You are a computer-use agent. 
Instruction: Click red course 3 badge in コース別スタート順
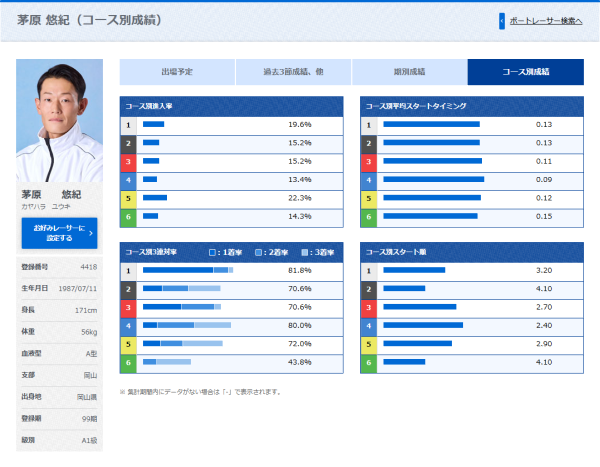(x=368, y=307)
